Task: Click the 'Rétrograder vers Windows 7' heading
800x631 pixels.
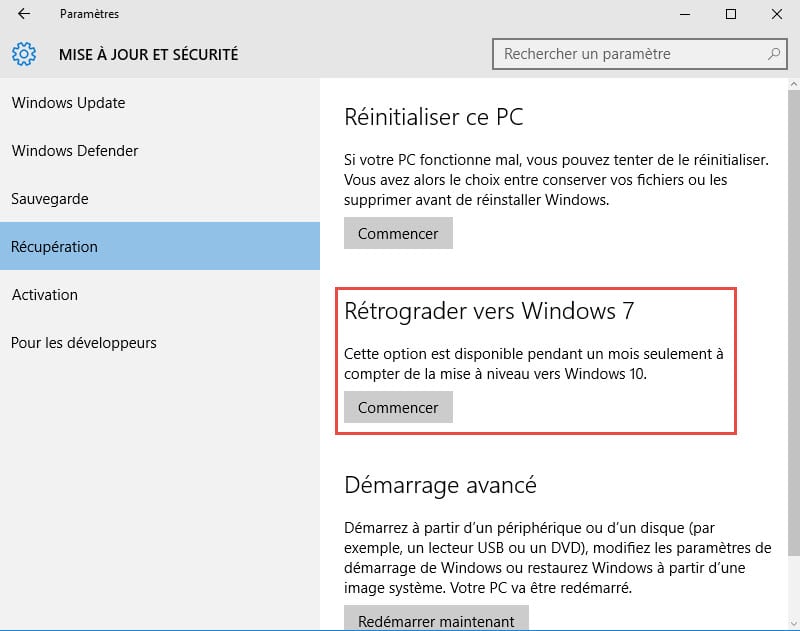Action: point(489,312)
